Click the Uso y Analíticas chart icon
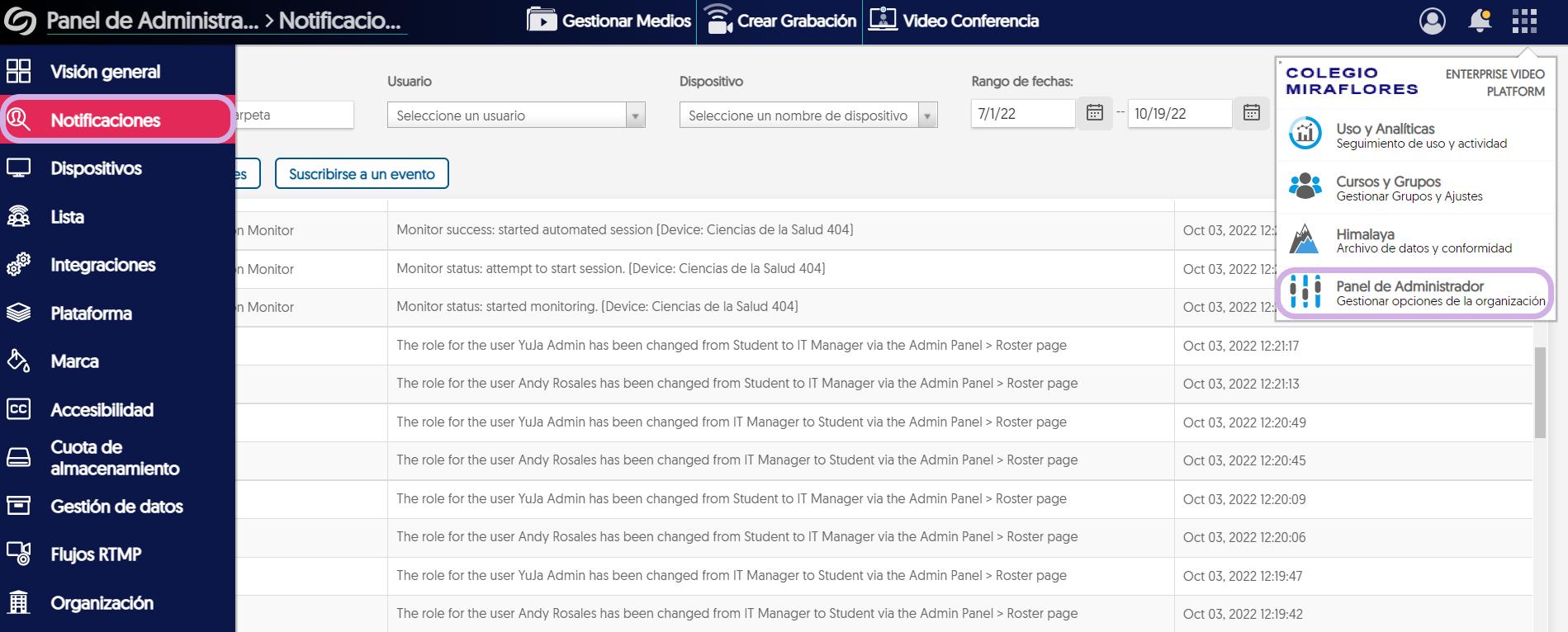 1305,133
